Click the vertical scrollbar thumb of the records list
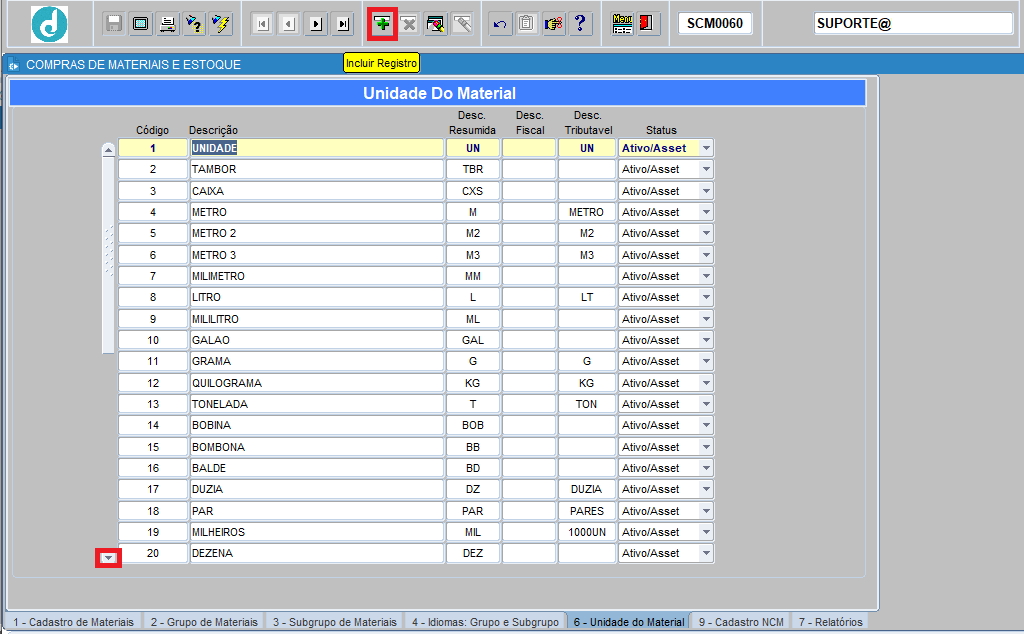Viewport: 1024px width, 634px height. [x=108, y=255]
